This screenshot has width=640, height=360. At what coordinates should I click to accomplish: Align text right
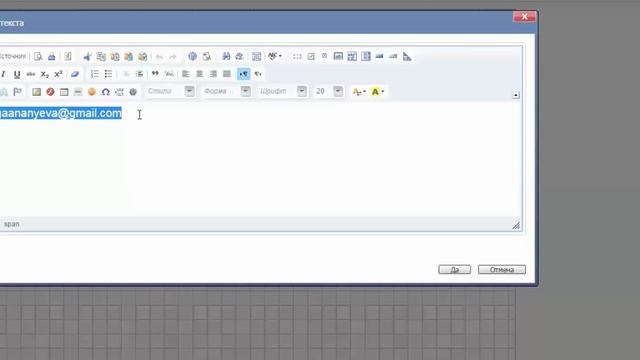(213, 74)
